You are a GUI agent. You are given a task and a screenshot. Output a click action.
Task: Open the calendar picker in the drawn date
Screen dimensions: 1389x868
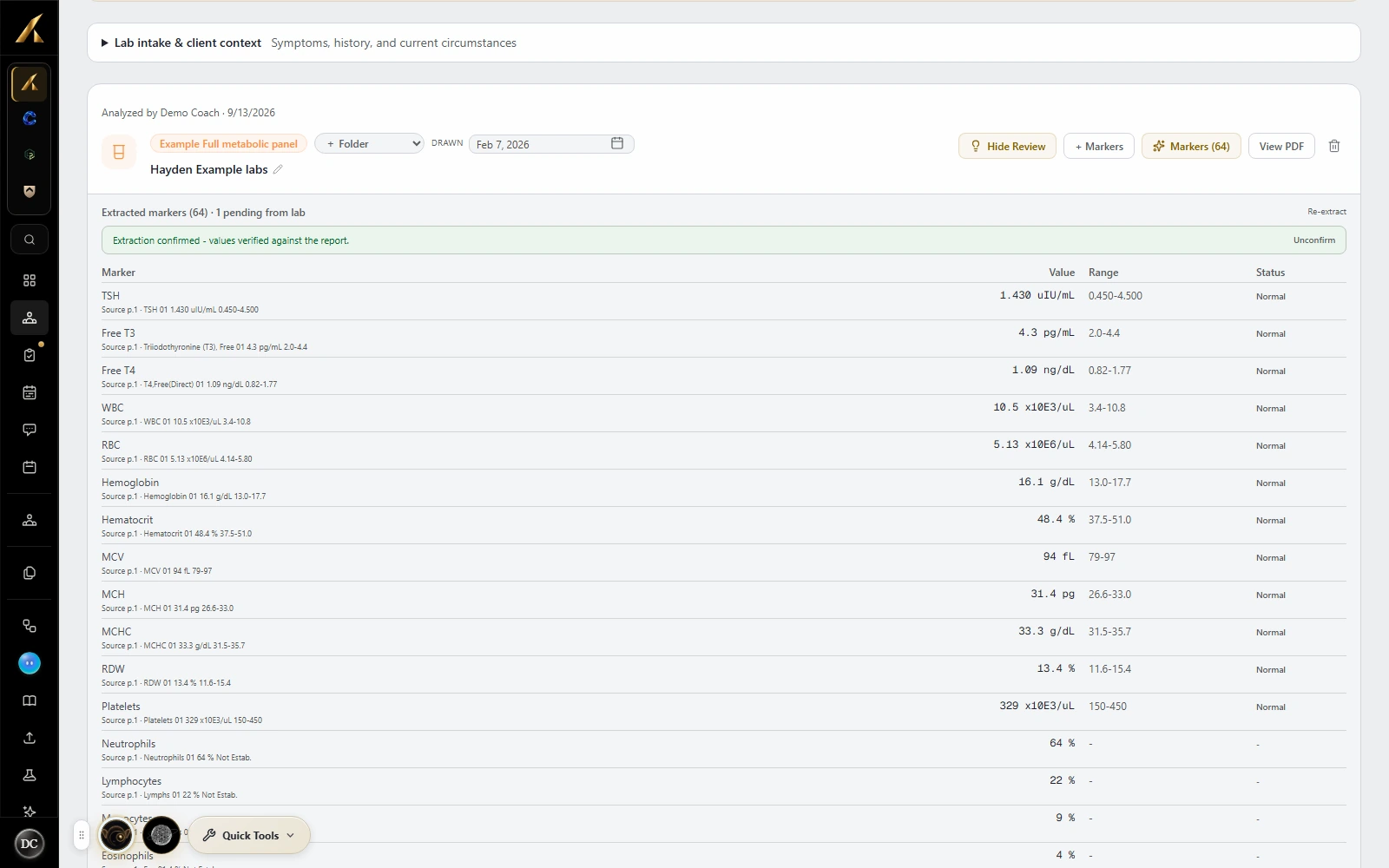(617, 143)
